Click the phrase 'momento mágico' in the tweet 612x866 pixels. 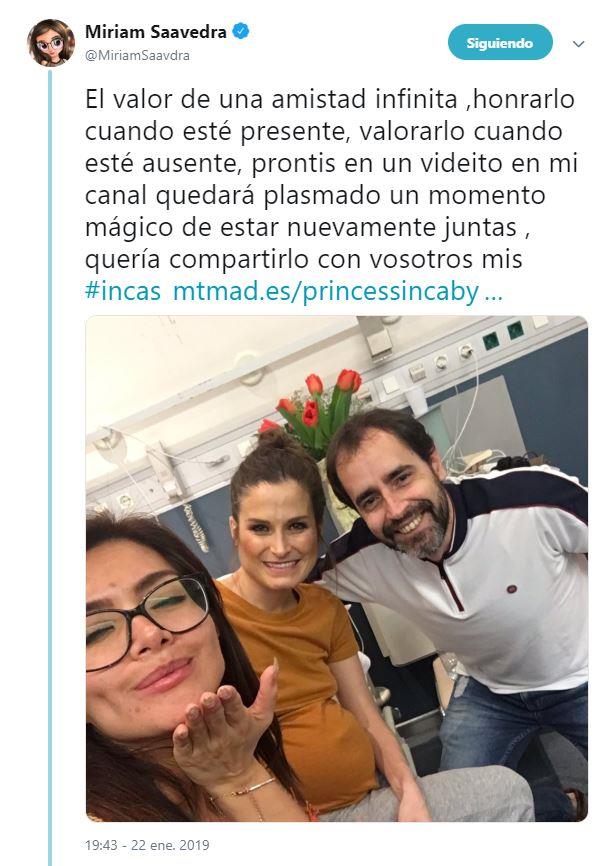[x=315, y=211]
